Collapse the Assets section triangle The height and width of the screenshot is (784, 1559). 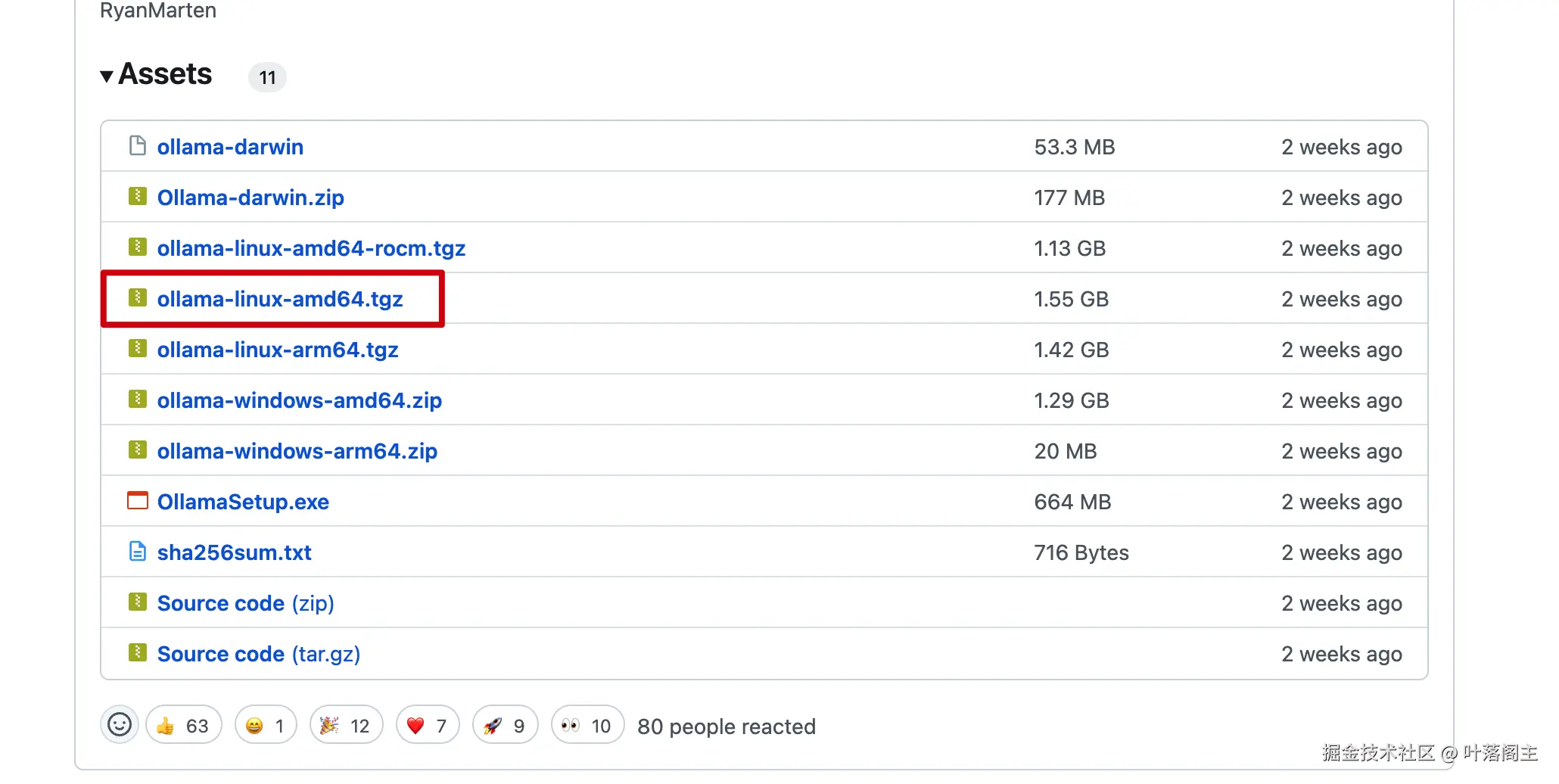point(107,76)
